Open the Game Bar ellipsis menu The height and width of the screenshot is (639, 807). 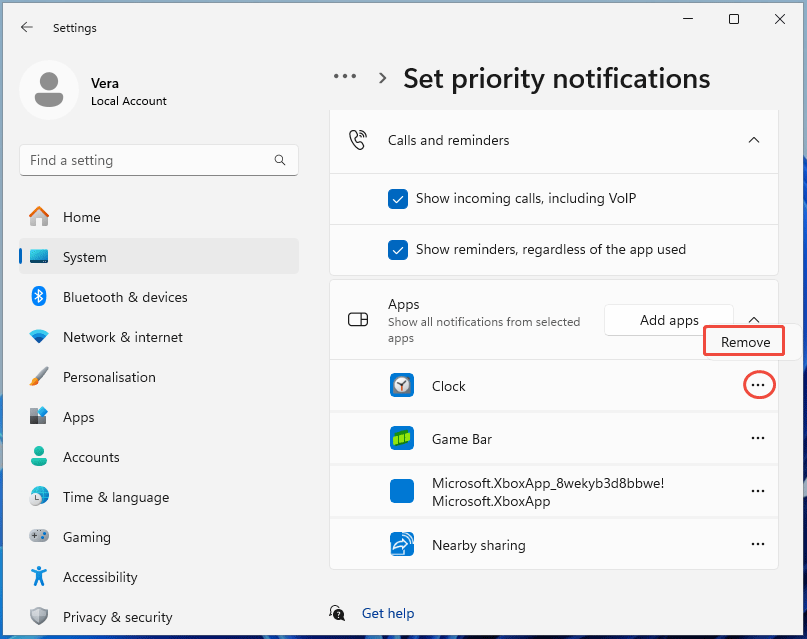758,438
